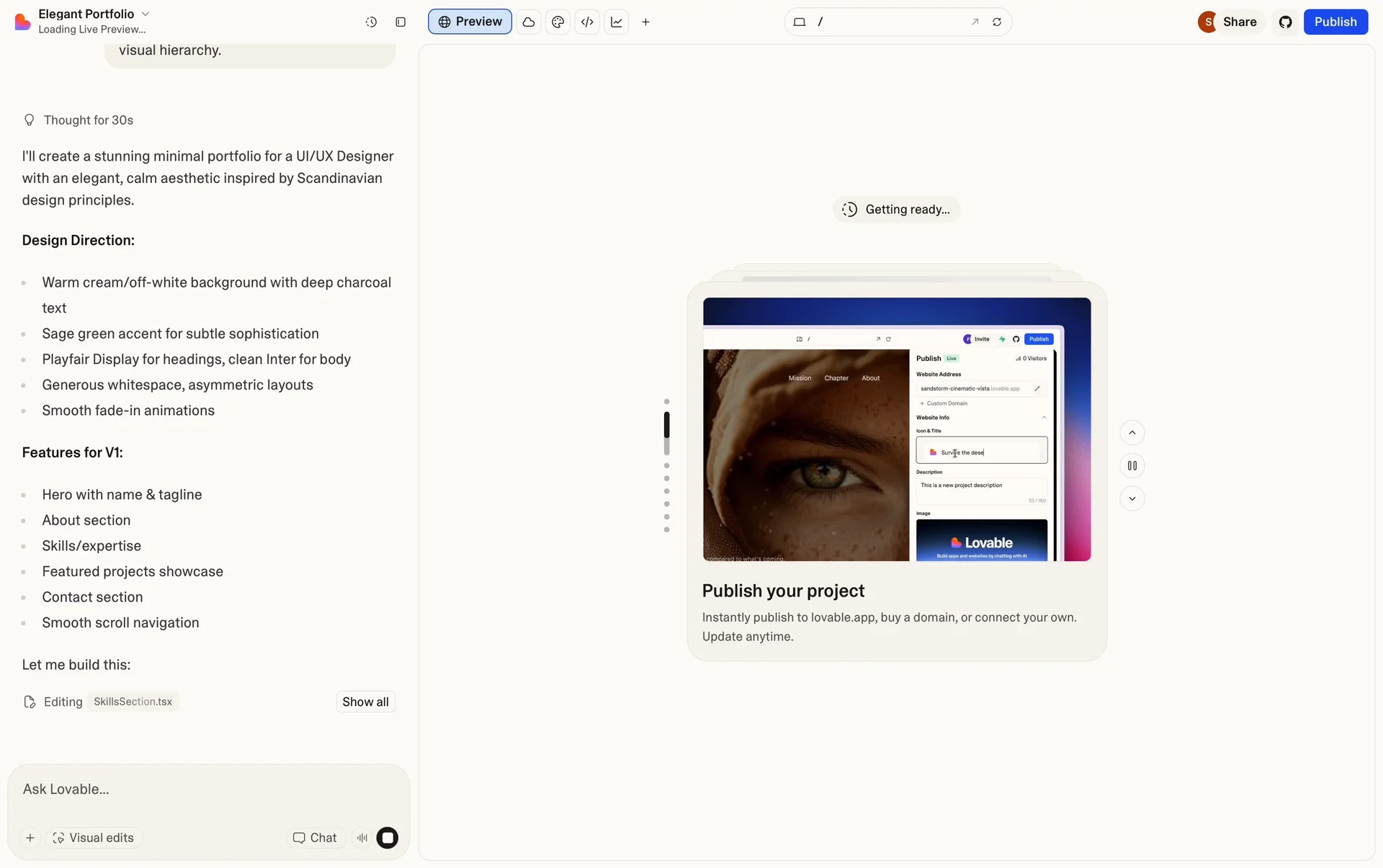Refresh the preview with the reload icon
The width and height of the screenshot is (1383, 868).
(997, 22)
